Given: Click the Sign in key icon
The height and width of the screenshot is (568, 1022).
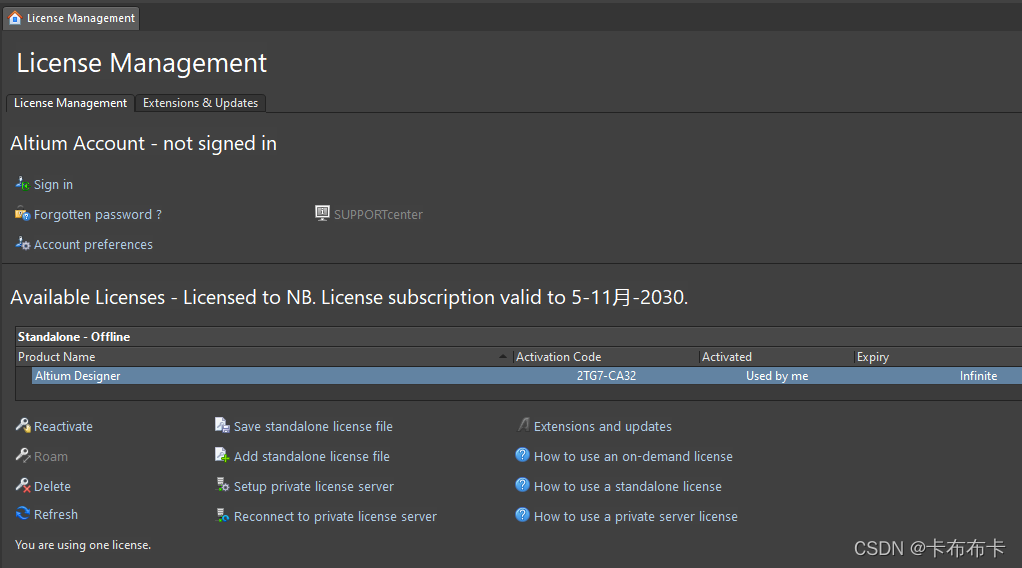Looking at the screenshot, I should [23, 184].
